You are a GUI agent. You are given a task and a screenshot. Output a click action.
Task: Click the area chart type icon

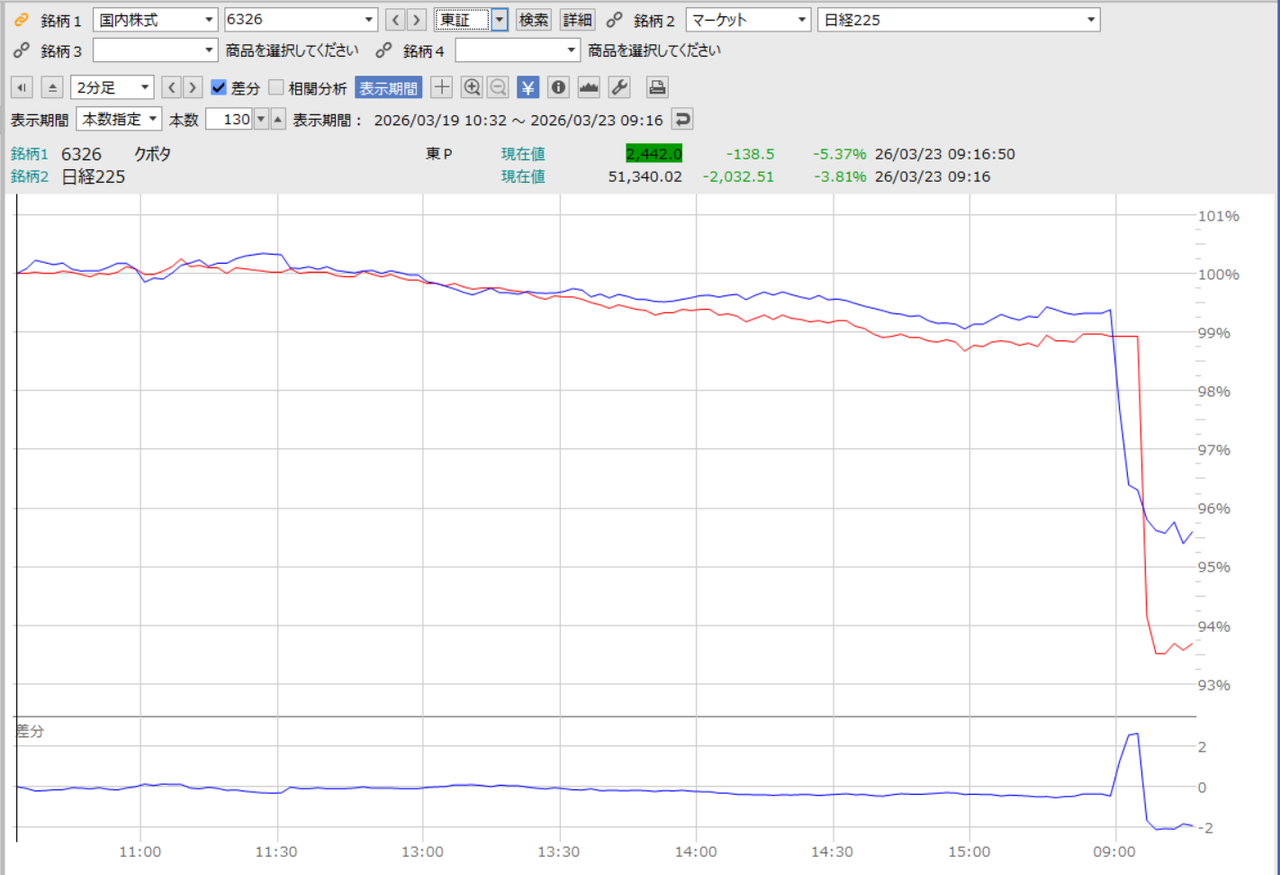pos(589,87)
